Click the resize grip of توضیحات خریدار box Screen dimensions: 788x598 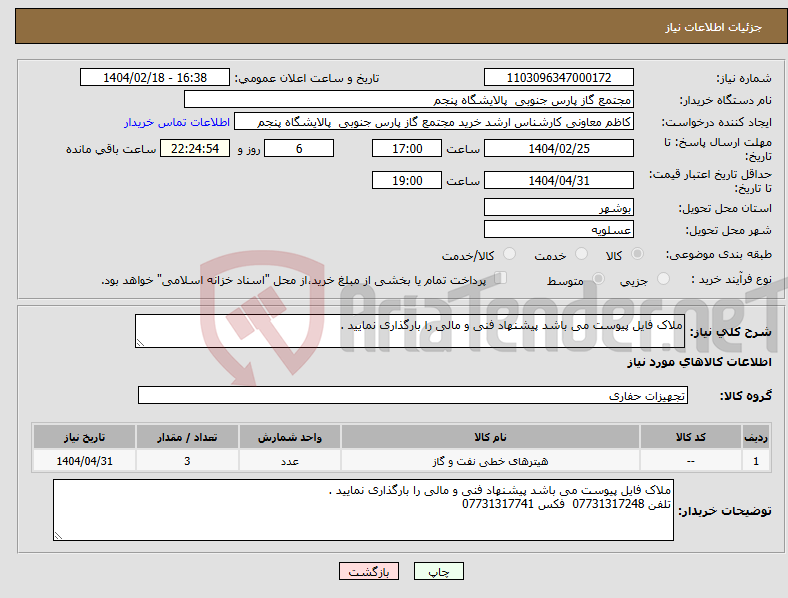(x=58, y=536)
